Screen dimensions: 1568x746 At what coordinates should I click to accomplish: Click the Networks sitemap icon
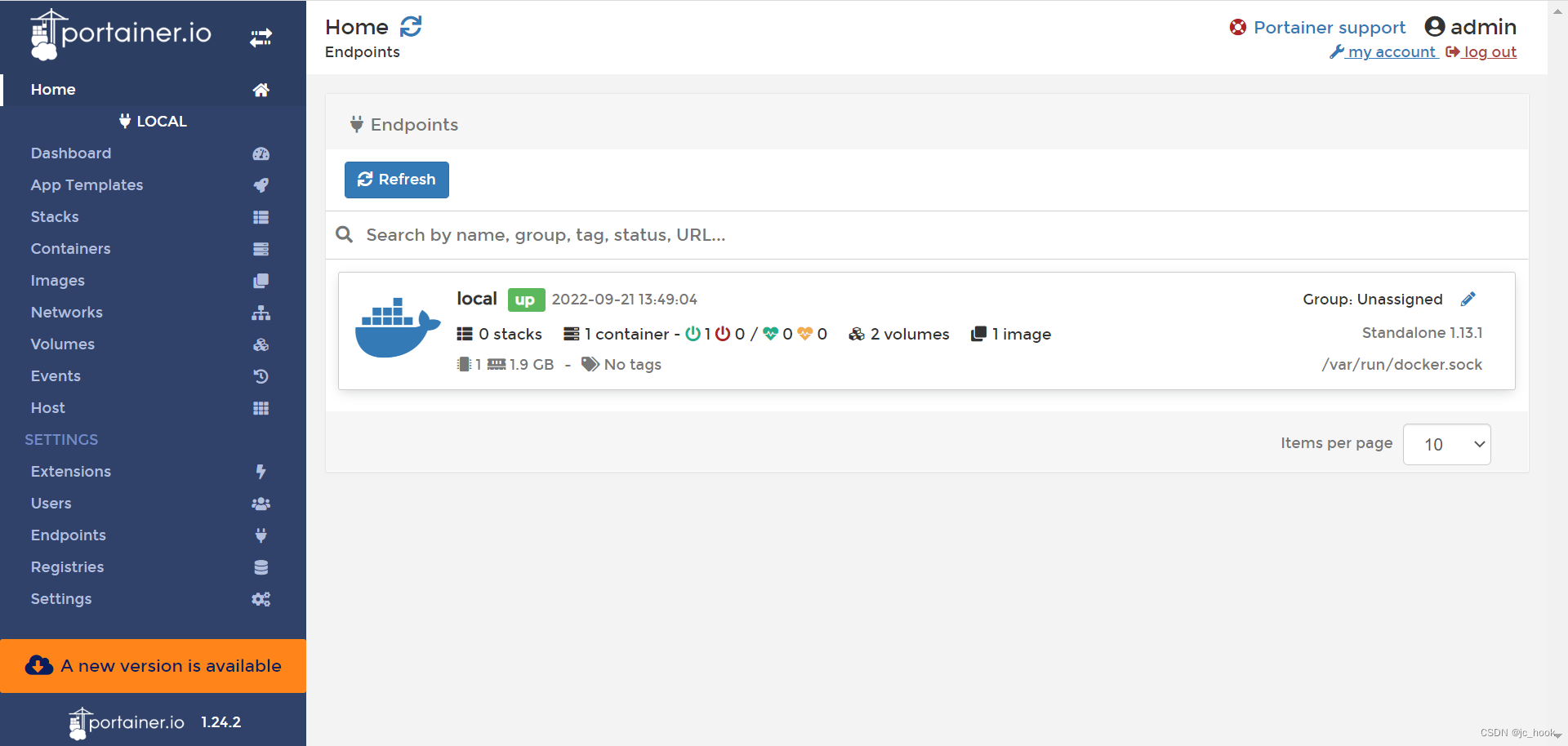[x=261, y=313]
